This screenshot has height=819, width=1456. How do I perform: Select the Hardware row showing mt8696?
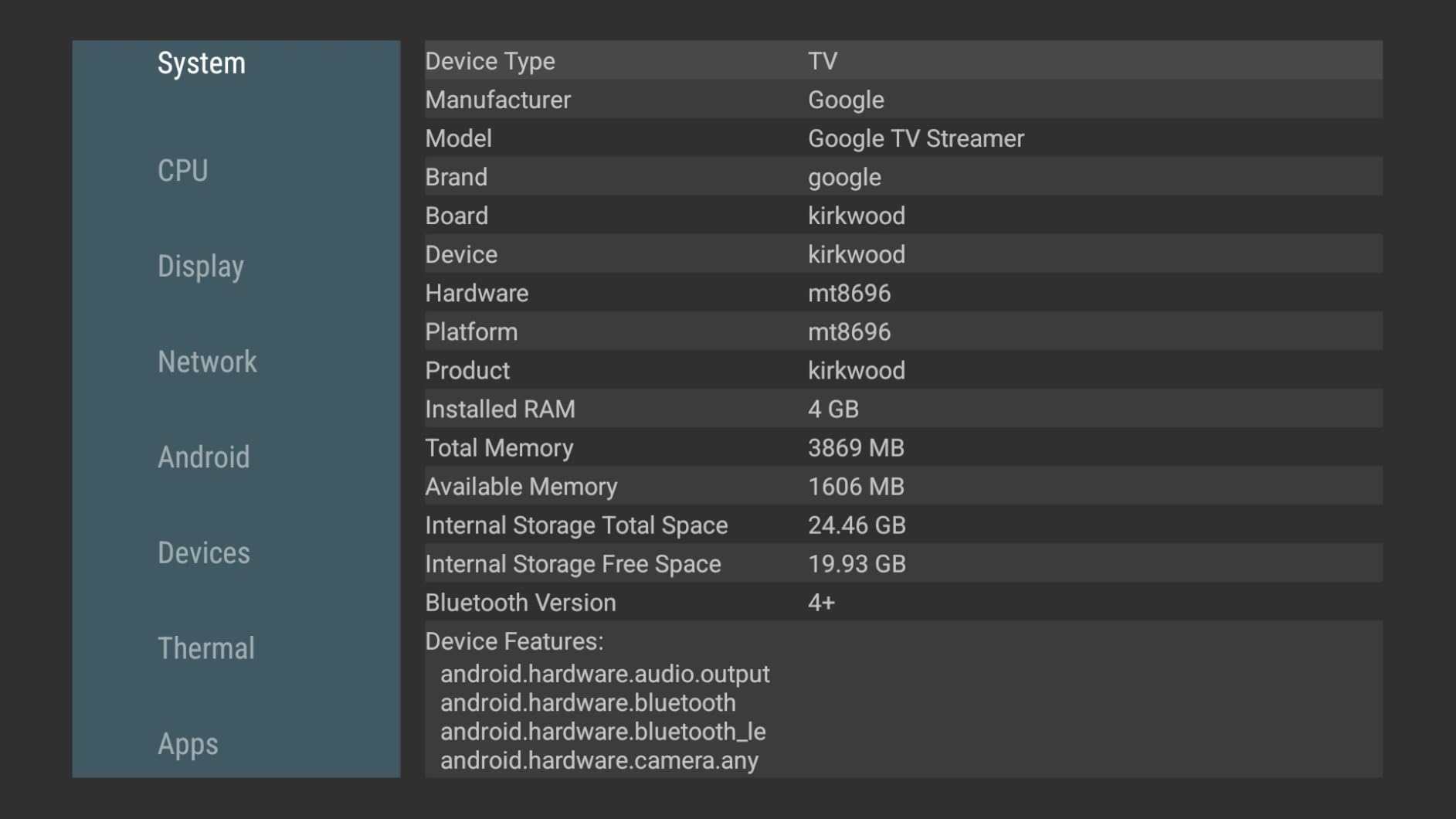tap(850, 292)
